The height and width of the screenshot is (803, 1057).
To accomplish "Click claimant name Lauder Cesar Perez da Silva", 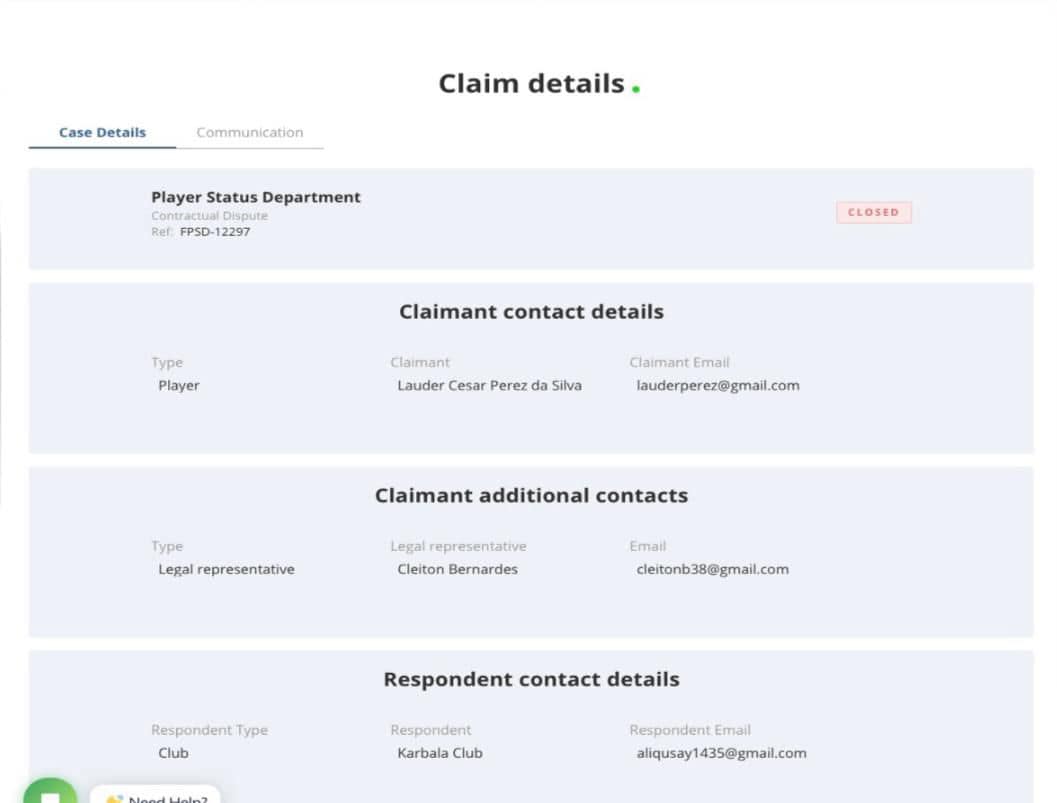I will (x=489, y=385).
